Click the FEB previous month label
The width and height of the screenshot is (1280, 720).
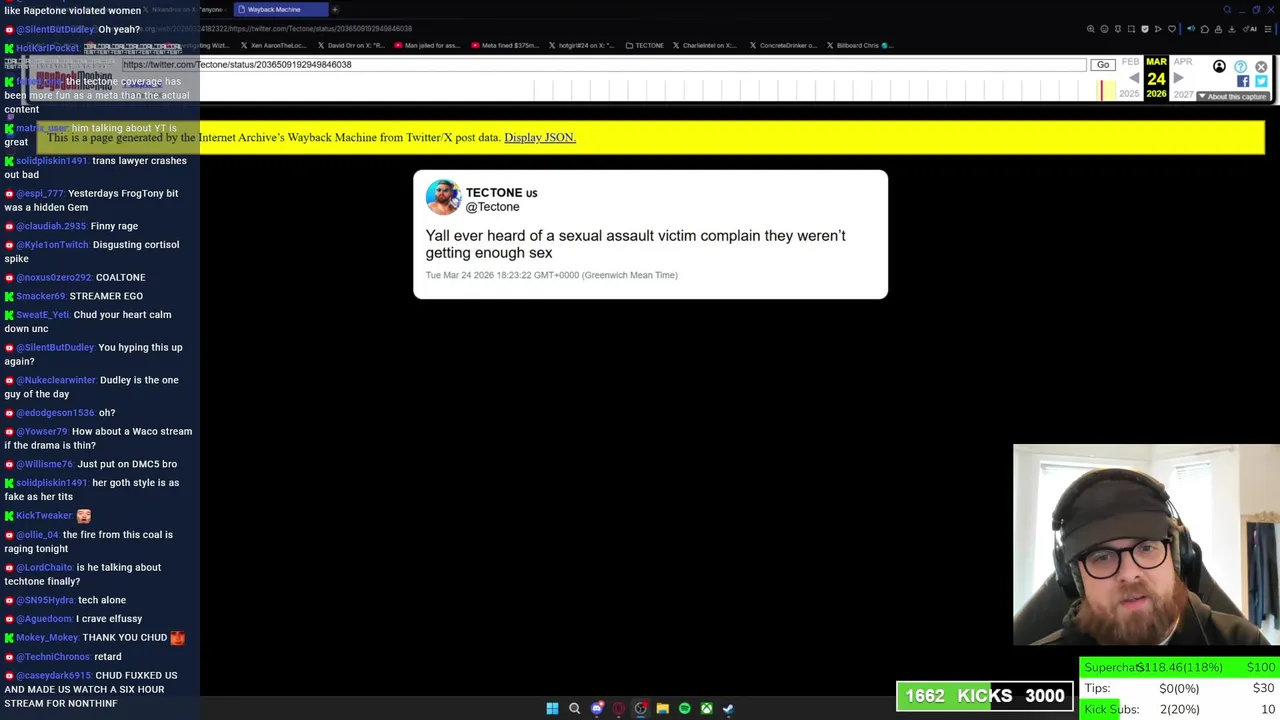point(1130,62)
